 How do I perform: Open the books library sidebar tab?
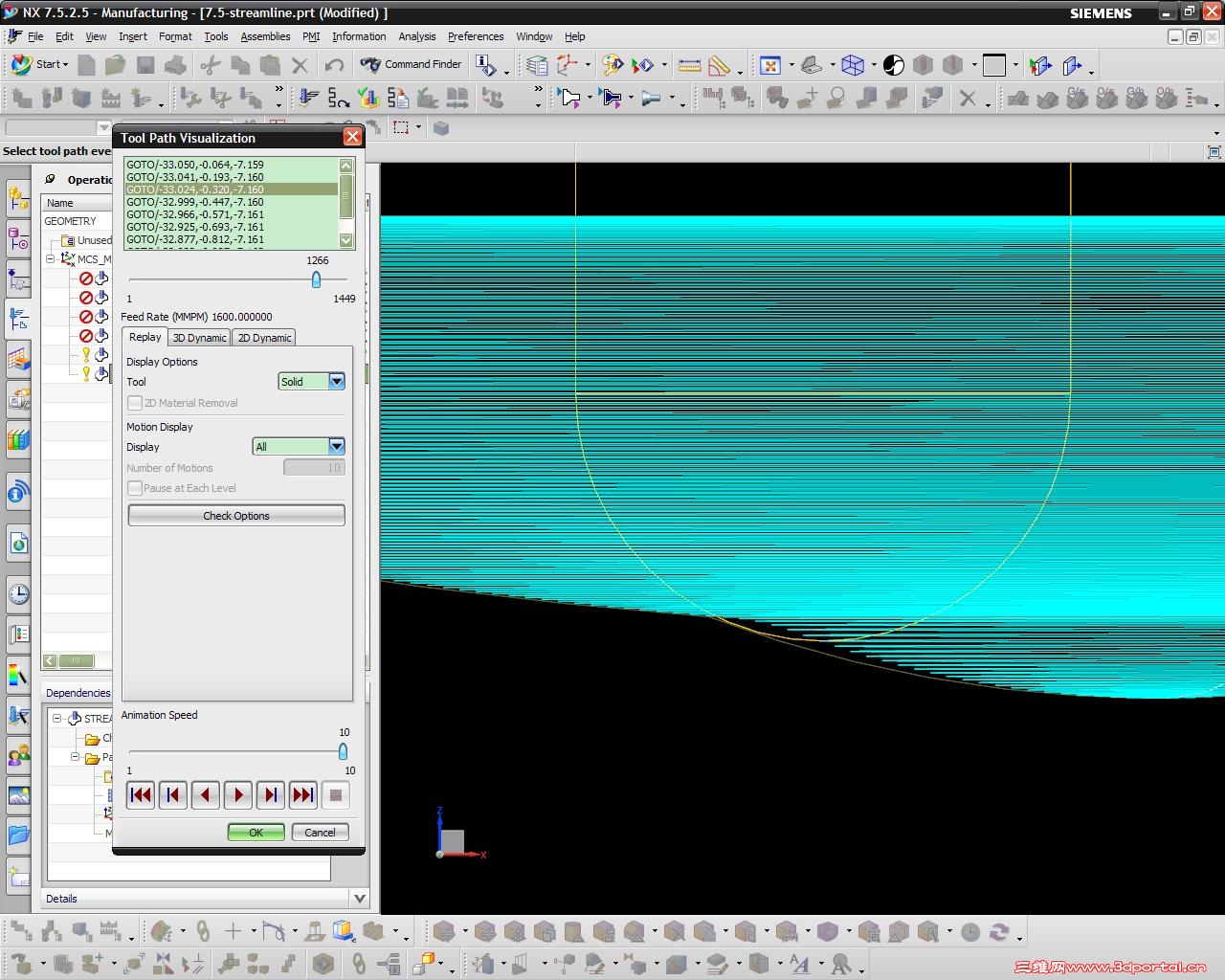(18, 439)
